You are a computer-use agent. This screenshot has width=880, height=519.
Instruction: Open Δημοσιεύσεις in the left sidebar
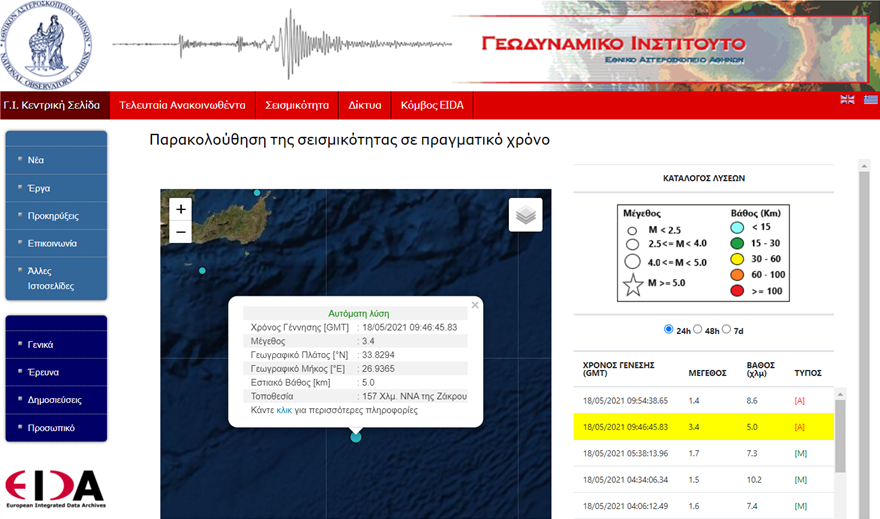tap(56, 400)
